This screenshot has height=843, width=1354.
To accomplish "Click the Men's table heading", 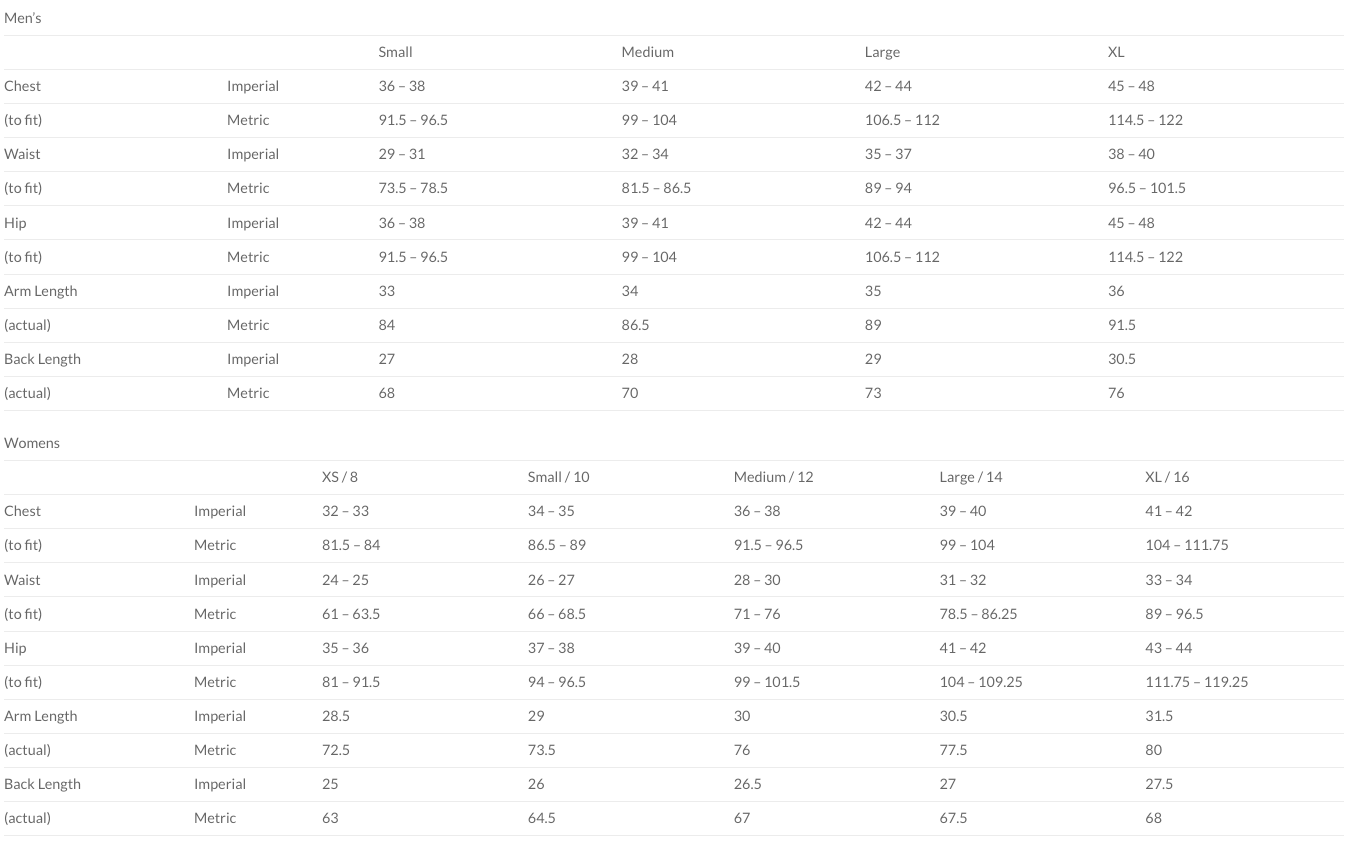I will click(x=23, y=18).
